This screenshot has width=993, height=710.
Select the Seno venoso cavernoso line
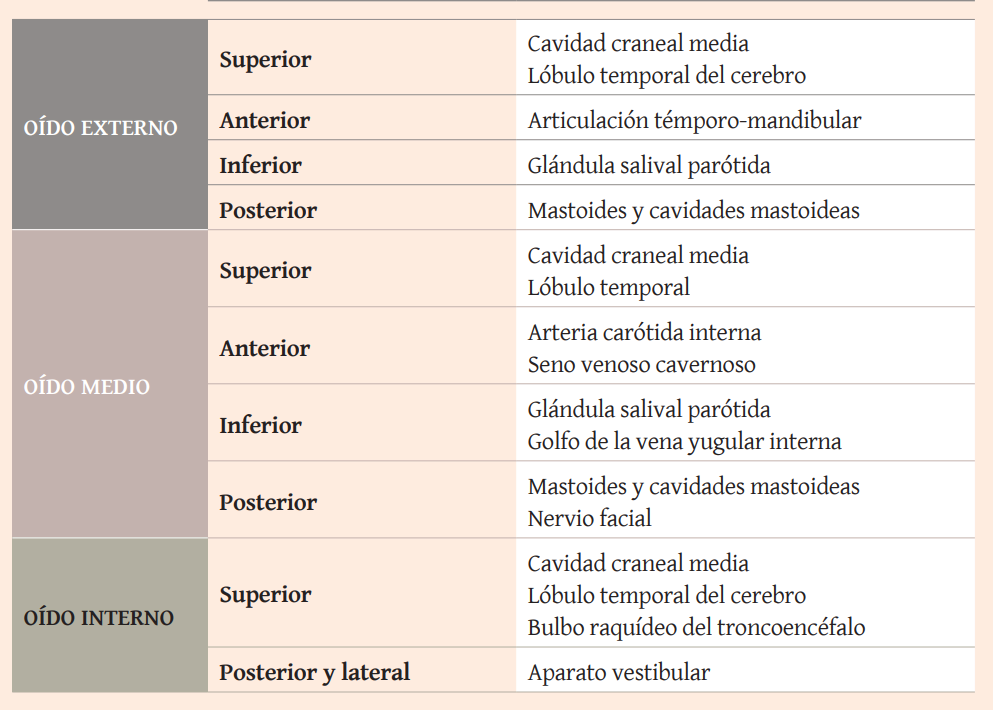click(x=641, y=364)
